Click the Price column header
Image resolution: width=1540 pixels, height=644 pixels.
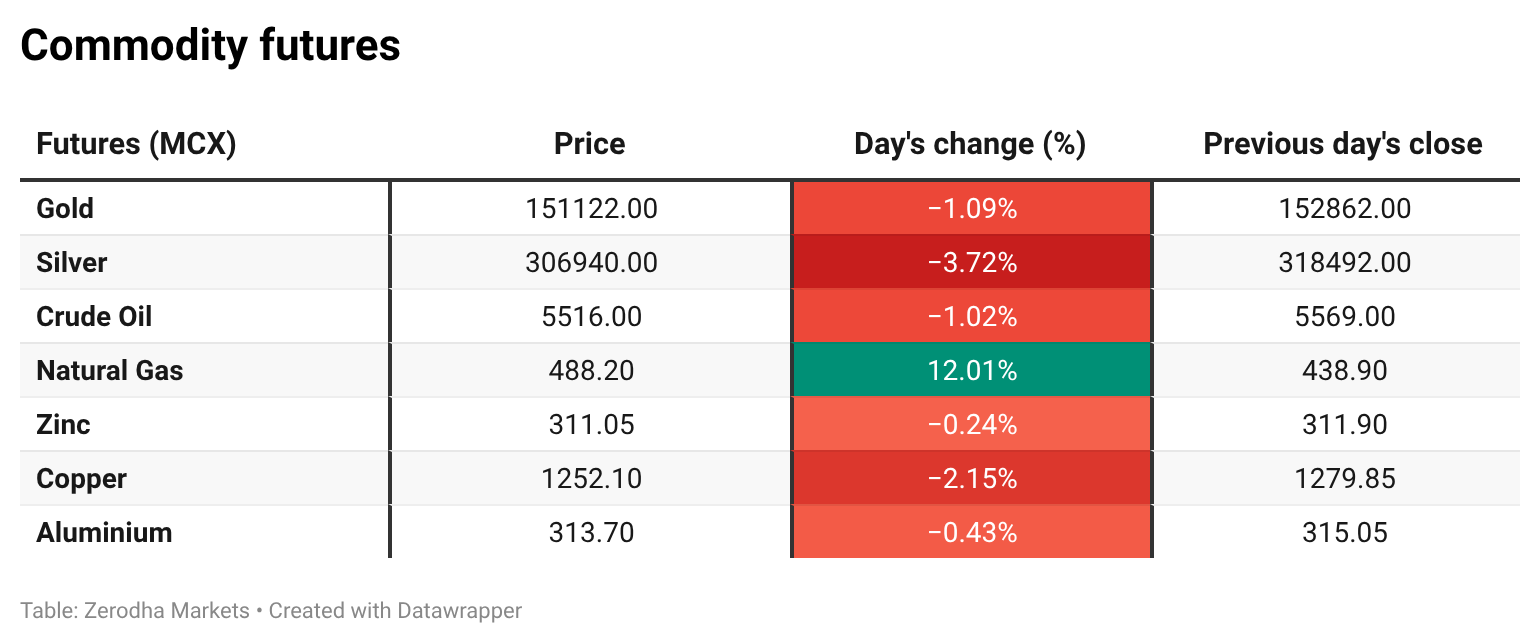coord(589,144)
